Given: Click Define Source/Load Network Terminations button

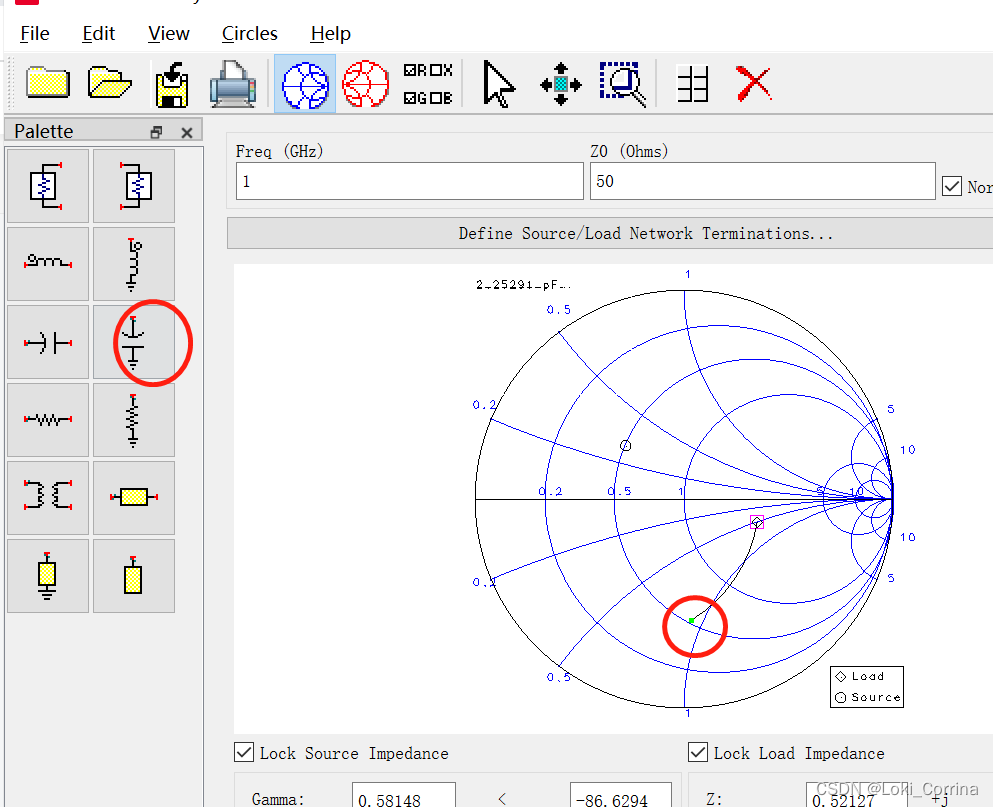Looking at the screenshot, I should [645, 234].
